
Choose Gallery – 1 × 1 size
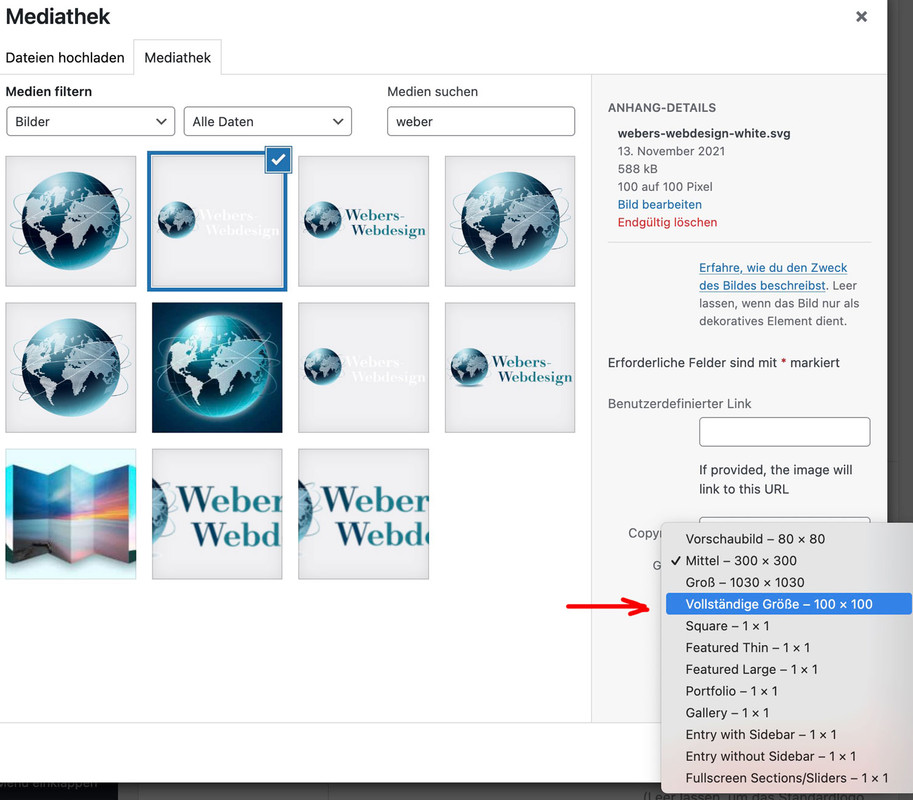[788, 713]
